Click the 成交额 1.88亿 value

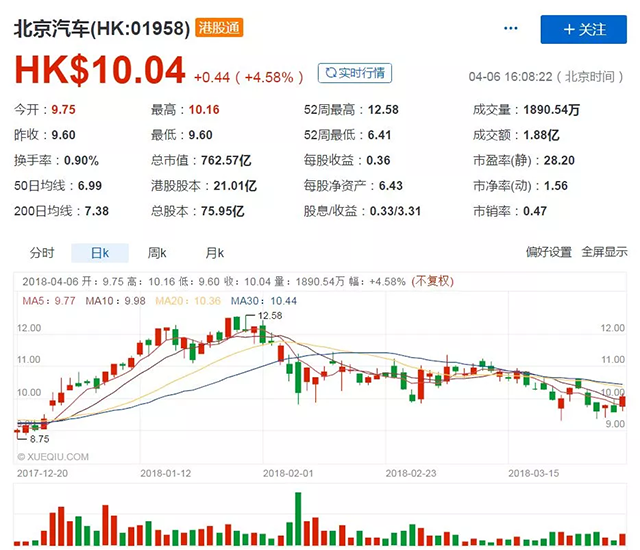coord(541,135)
